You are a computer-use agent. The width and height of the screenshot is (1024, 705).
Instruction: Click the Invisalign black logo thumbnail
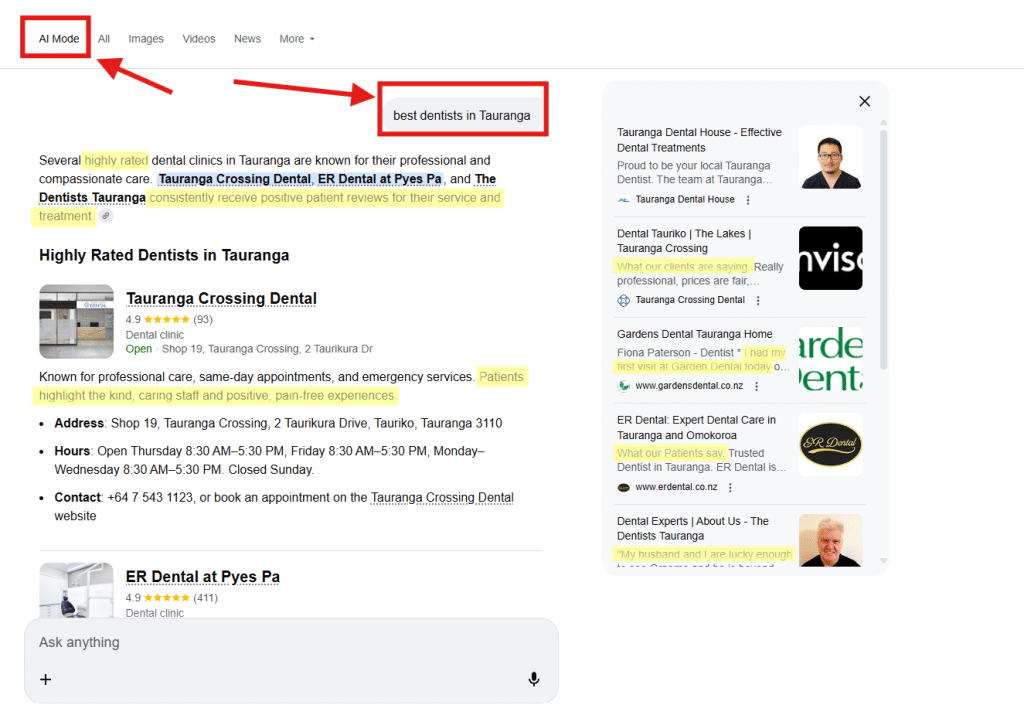[831, 258]
